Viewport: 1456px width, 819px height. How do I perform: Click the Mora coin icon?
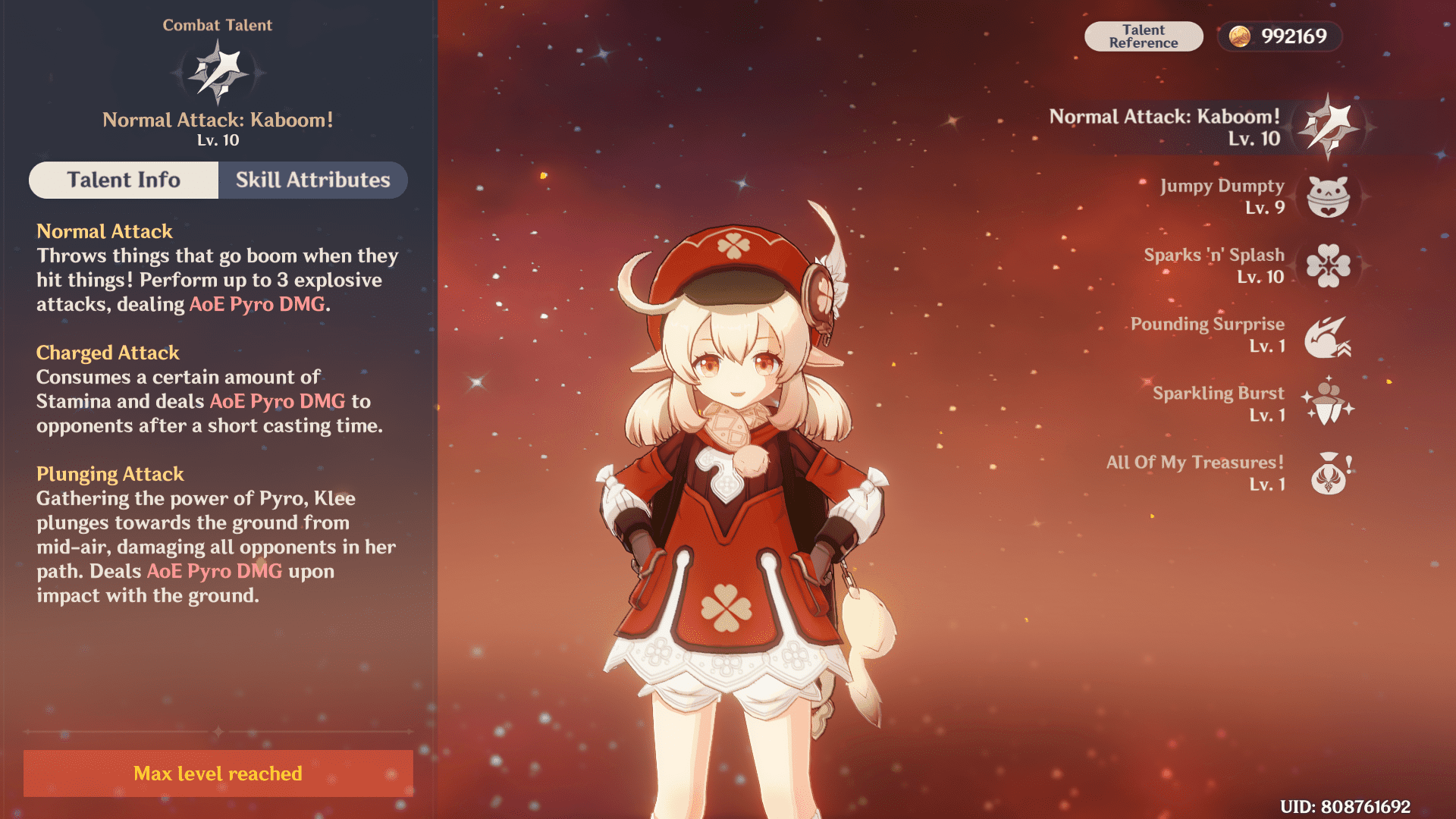[1240, 36]
